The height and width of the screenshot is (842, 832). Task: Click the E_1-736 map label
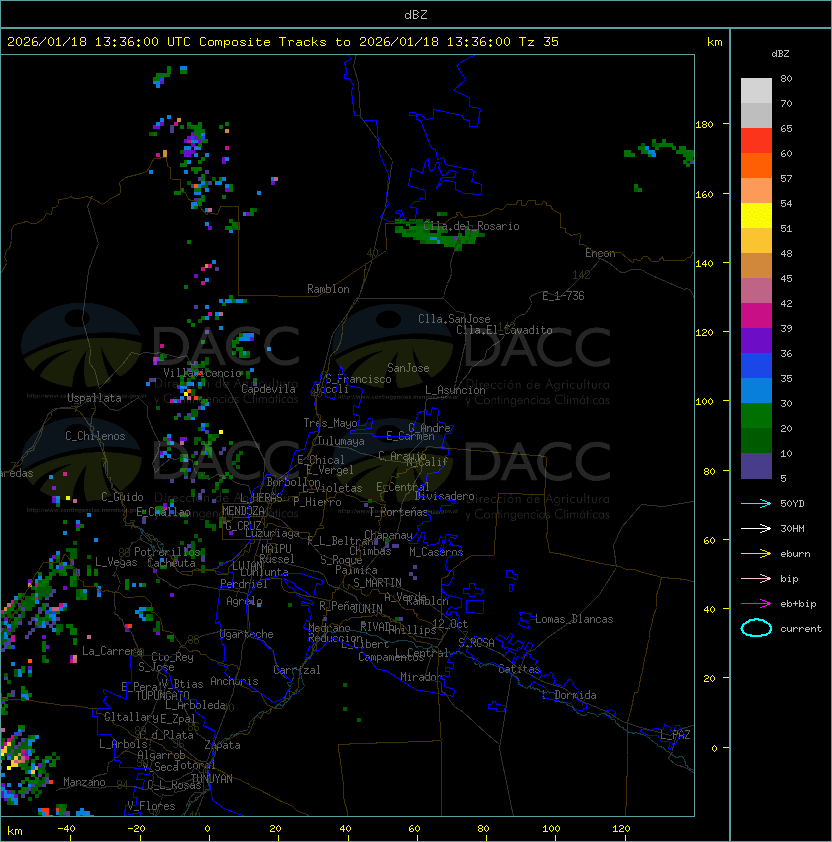563,296
